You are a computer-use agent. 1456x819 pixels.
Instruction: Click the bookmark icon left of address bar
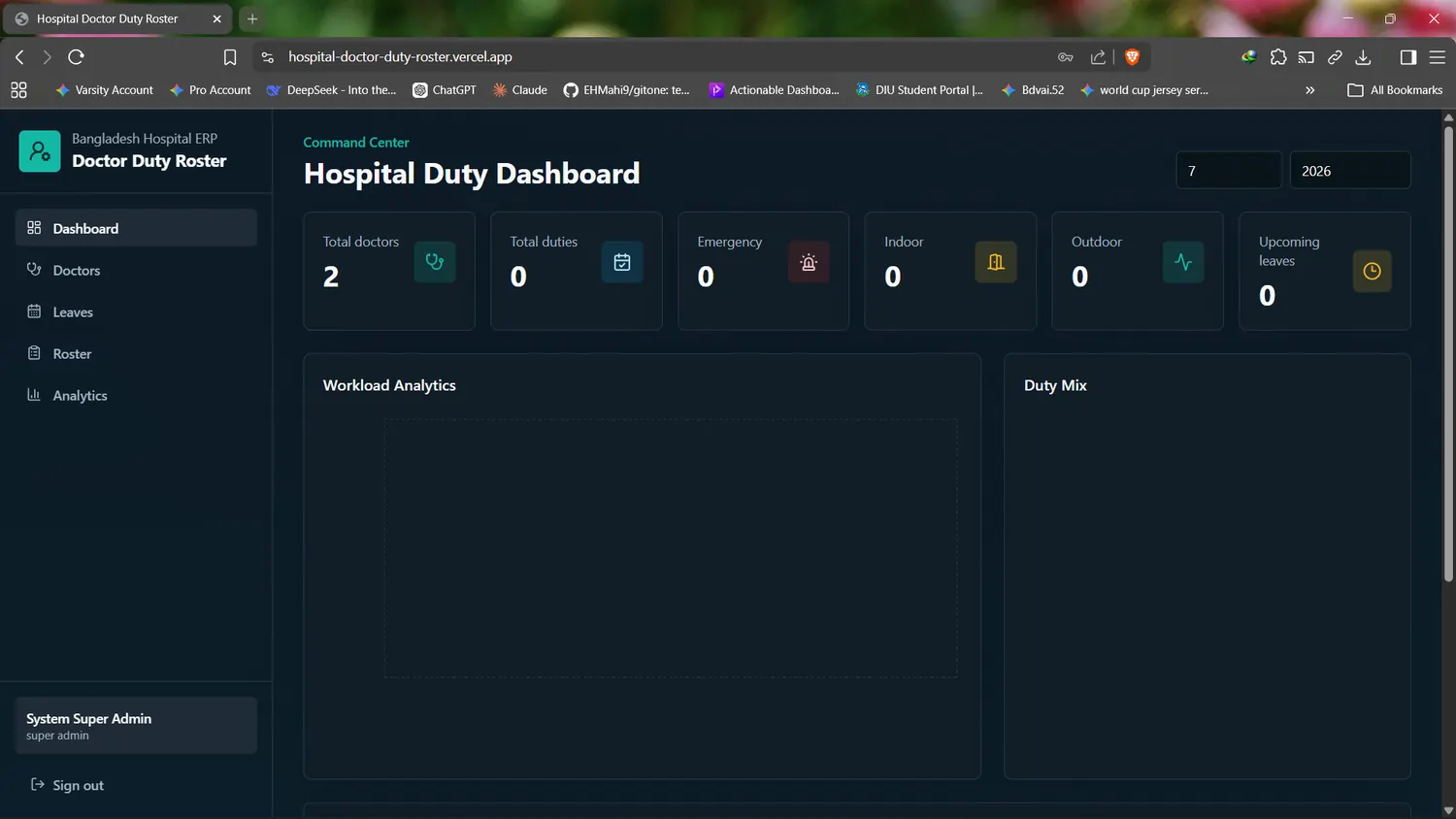(x=230, y=57)
